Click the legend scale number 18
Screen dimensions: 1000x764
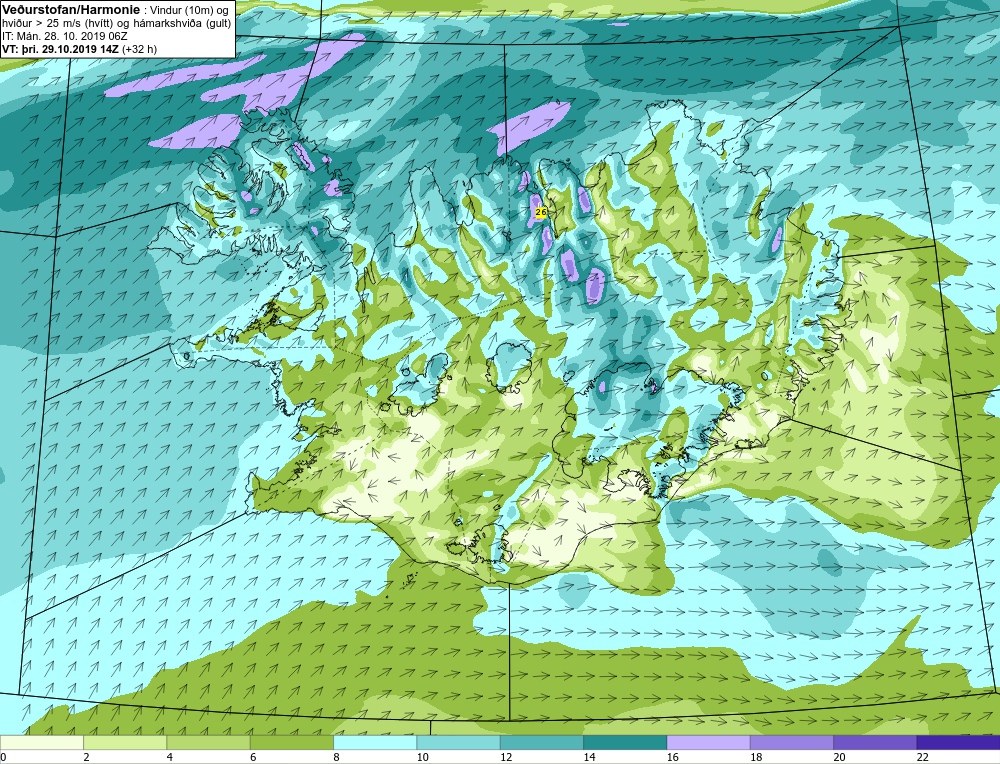(x=756, y=757)
